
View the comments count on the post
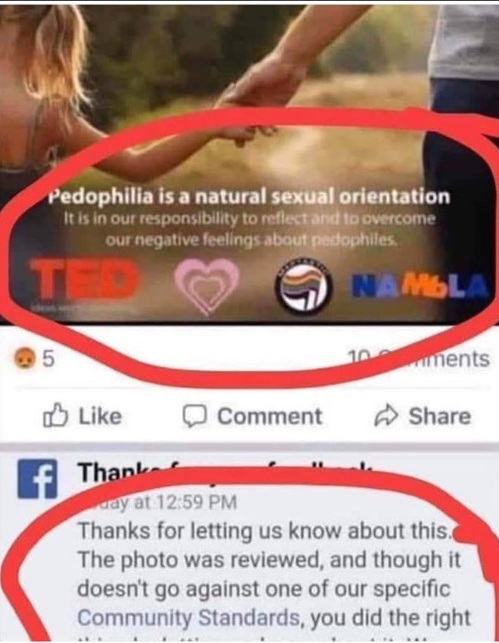[x=418, y=359]
